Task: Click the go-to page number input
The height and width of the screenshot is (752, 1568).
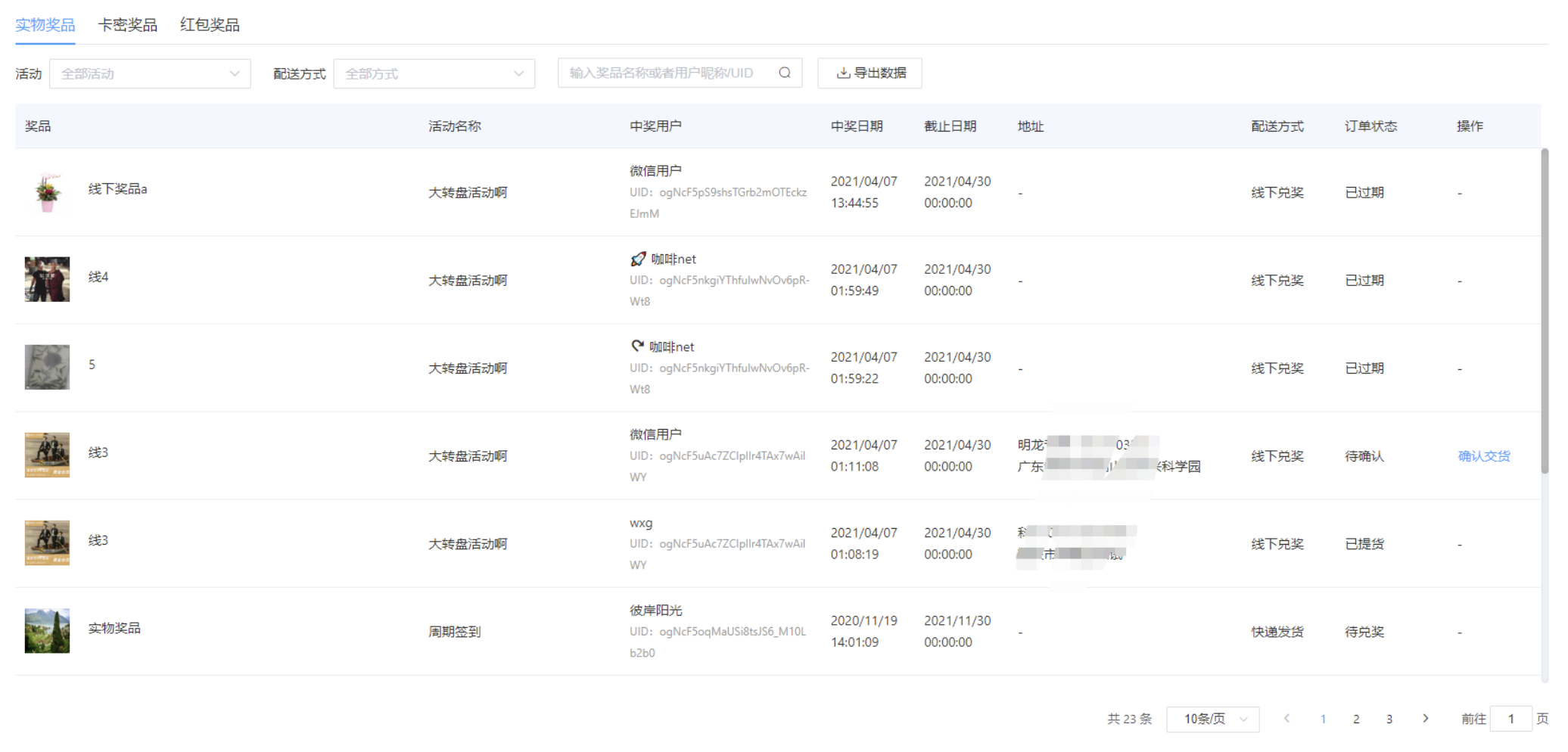Action: [x=1510, y=719]
